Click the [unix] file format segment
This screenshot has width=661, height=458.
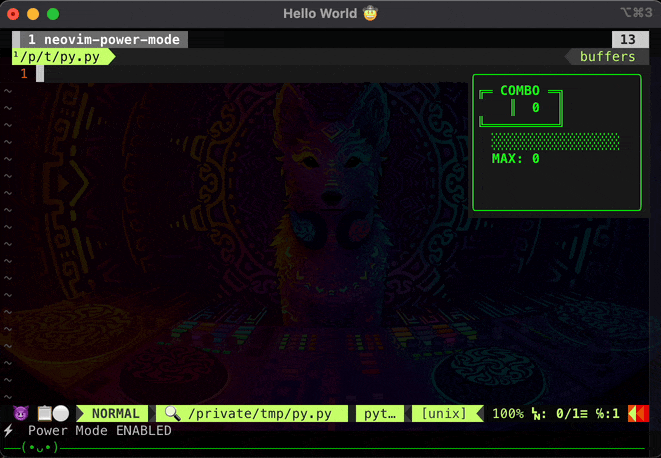click(x=446, y=413)
